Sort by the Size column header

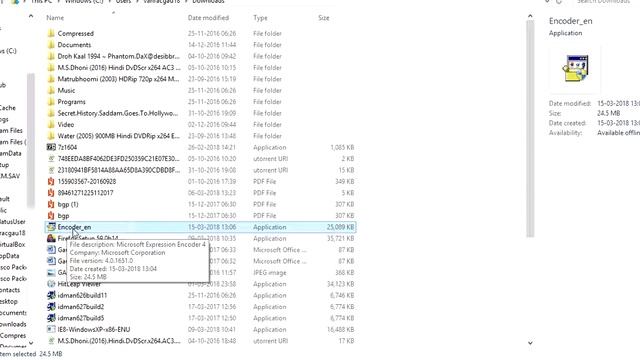[324, 18]
